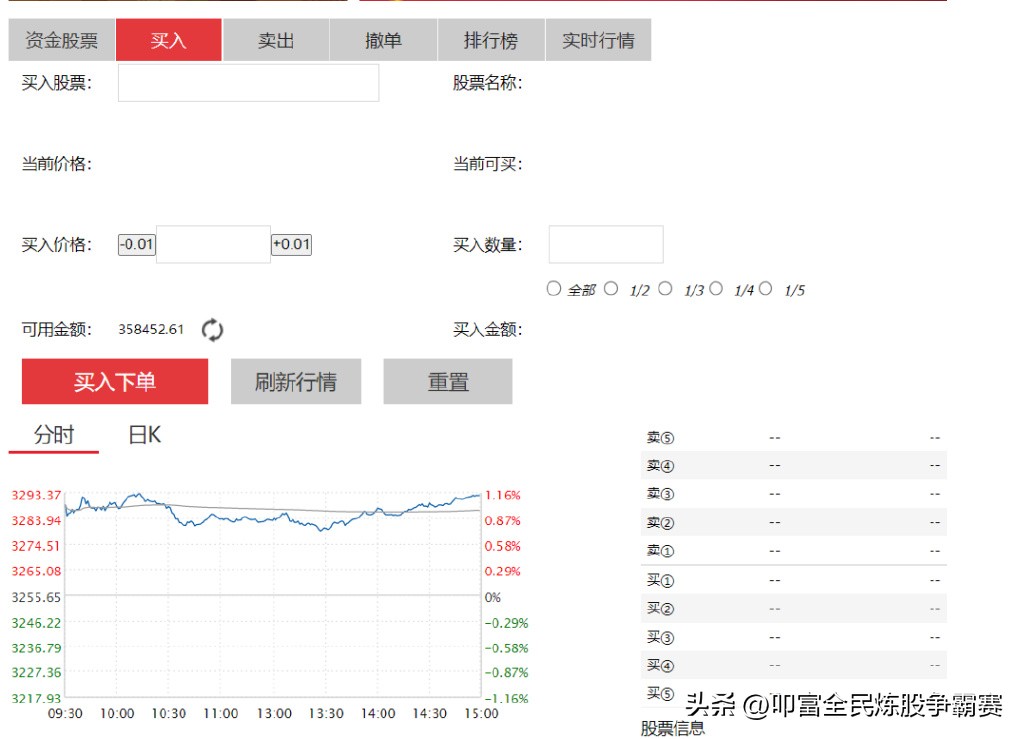
Task: Switch chart to 分时 view
Action: 53,434
